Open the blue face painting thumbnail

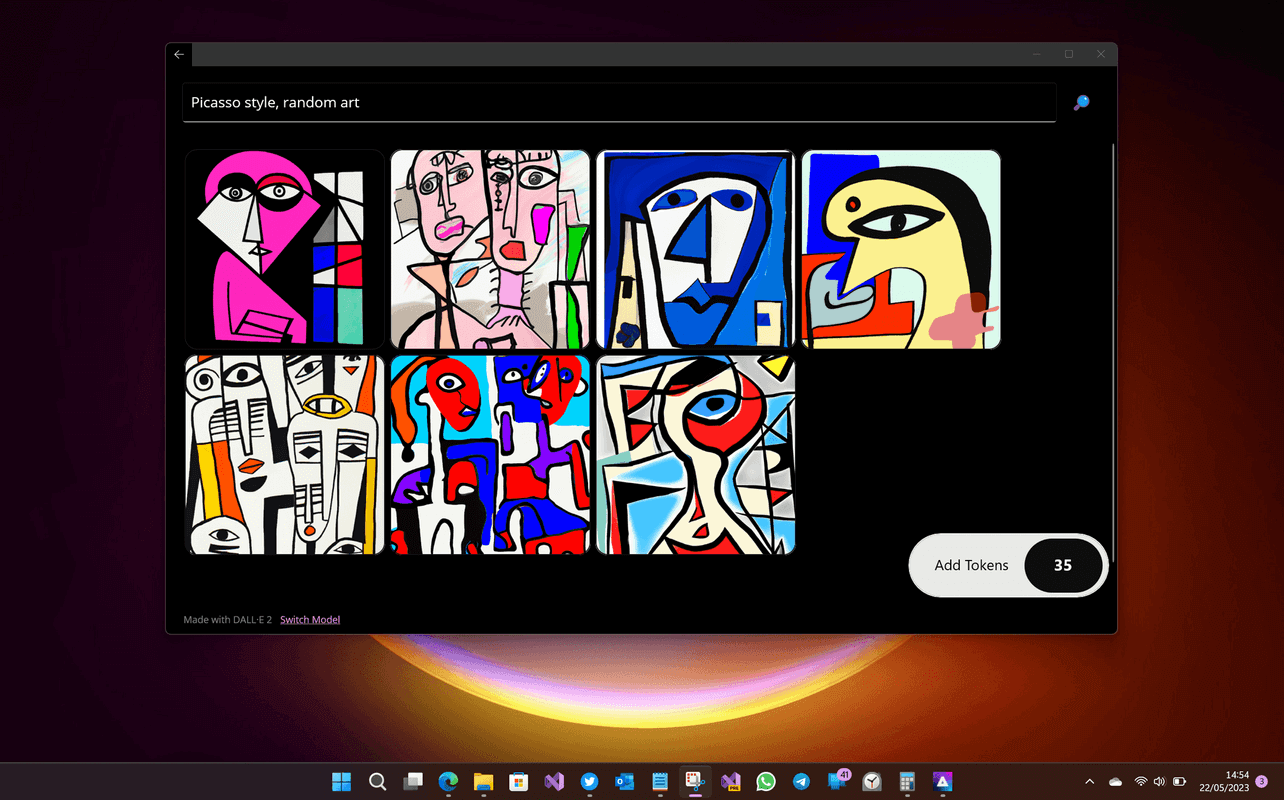tap(696, 249)
